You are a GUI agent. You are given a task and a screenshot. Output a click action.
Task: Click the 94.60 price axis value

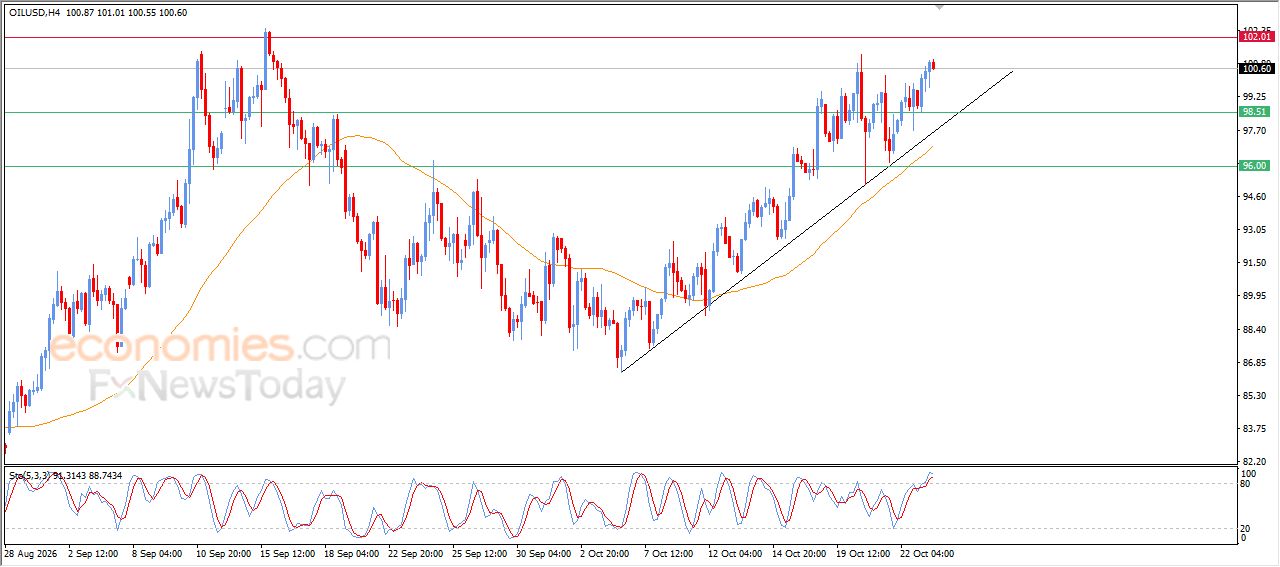[1254, 197]
